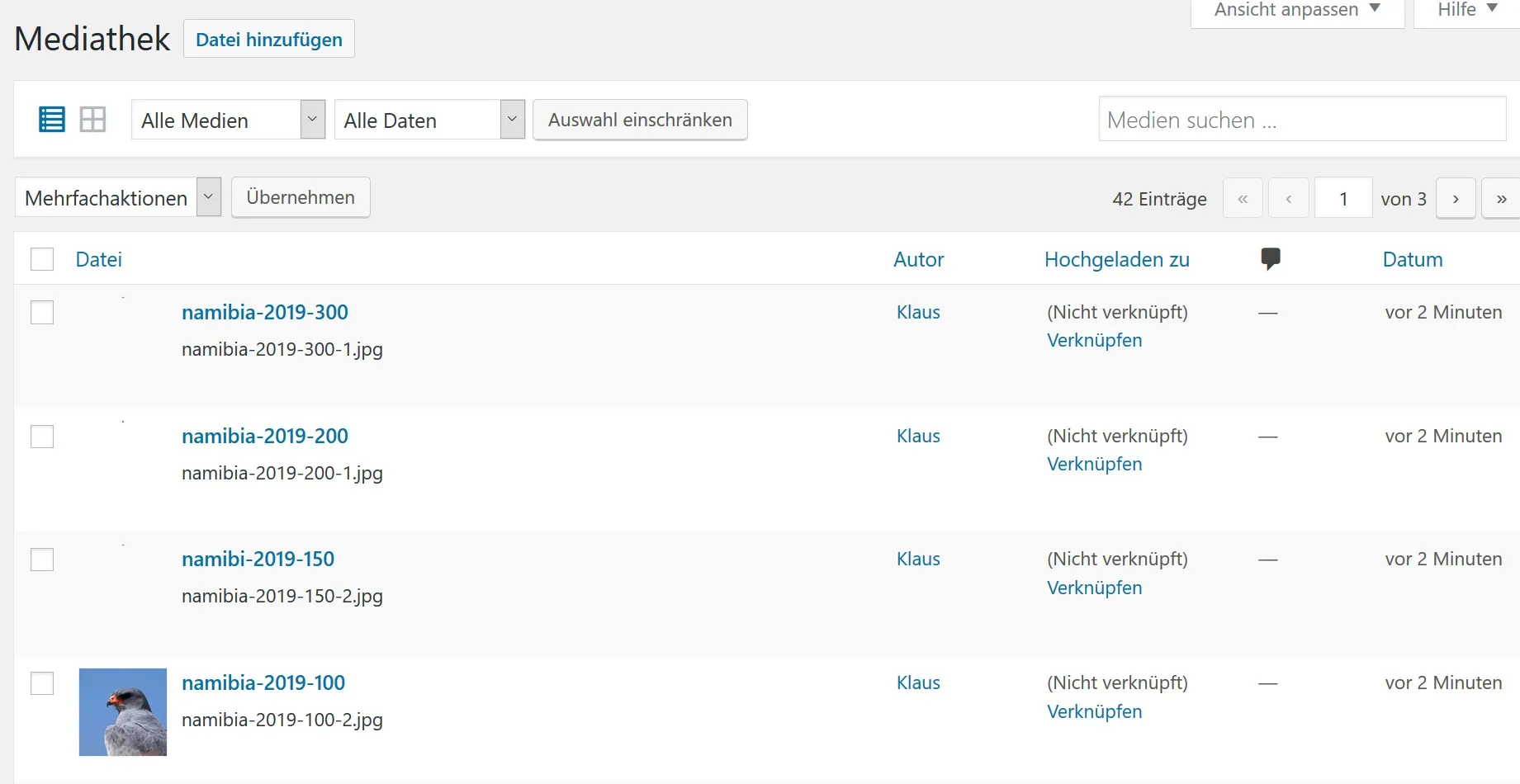Sort by comments bubble icon
The image size is (1520, 784).
pos(1271,259)
